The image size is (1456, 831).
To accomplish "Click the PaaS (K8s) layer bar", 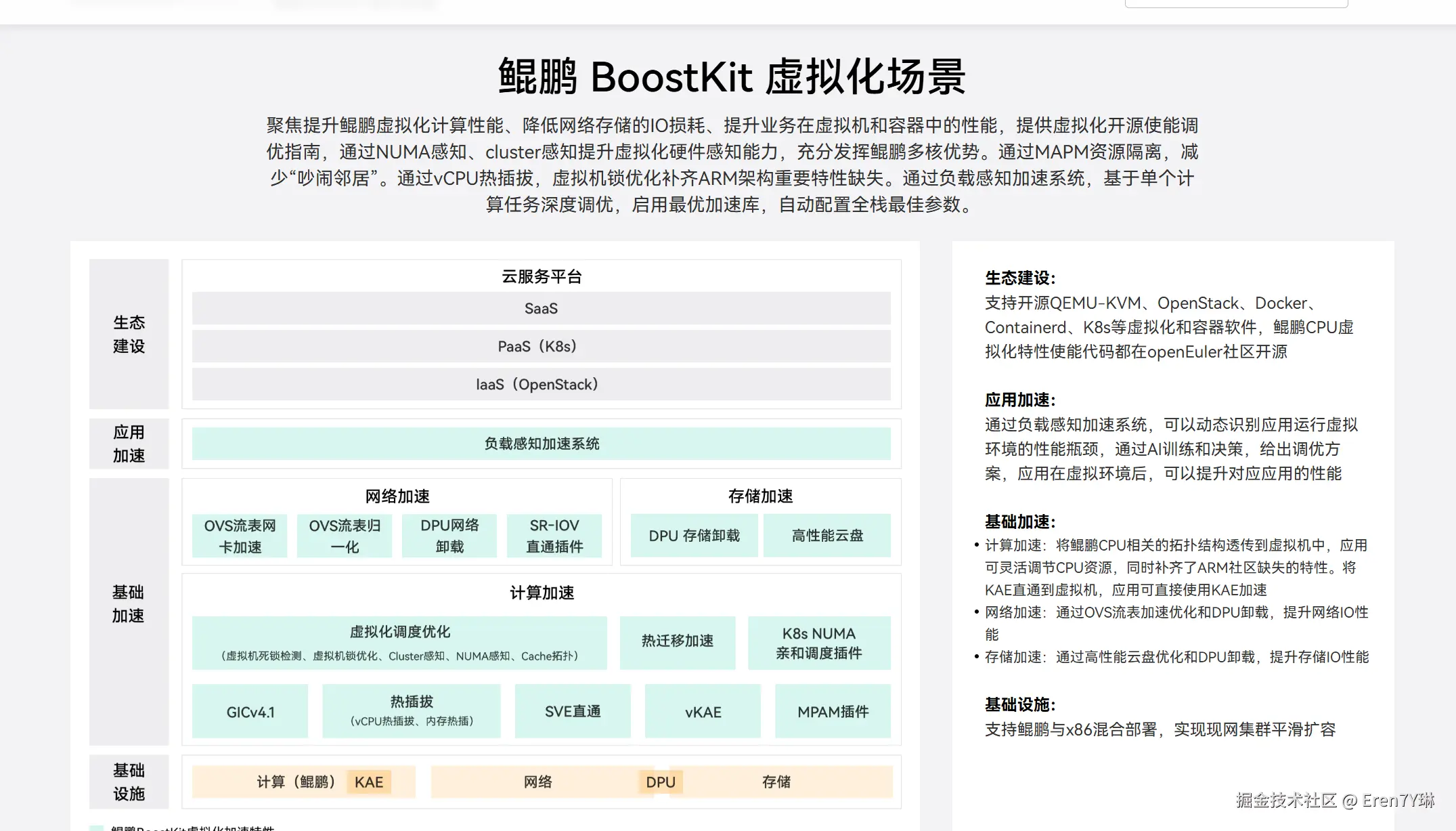I will (541, 346).
